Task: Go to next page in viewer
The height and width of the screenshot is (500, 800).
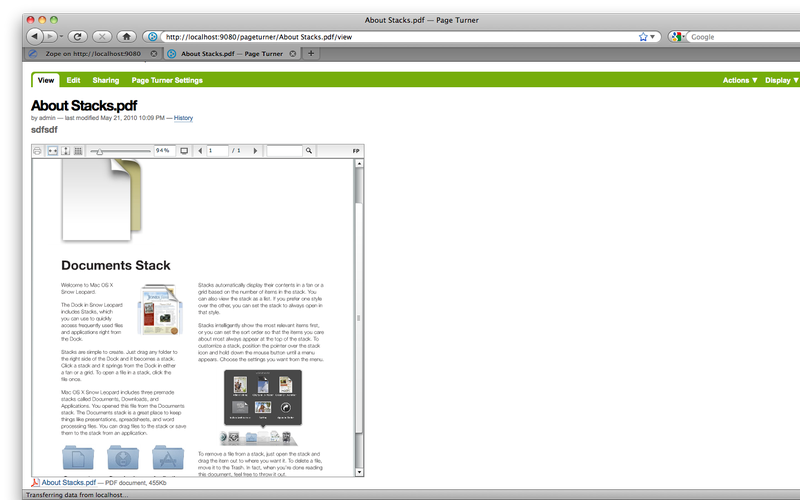Action: [255, 151]
